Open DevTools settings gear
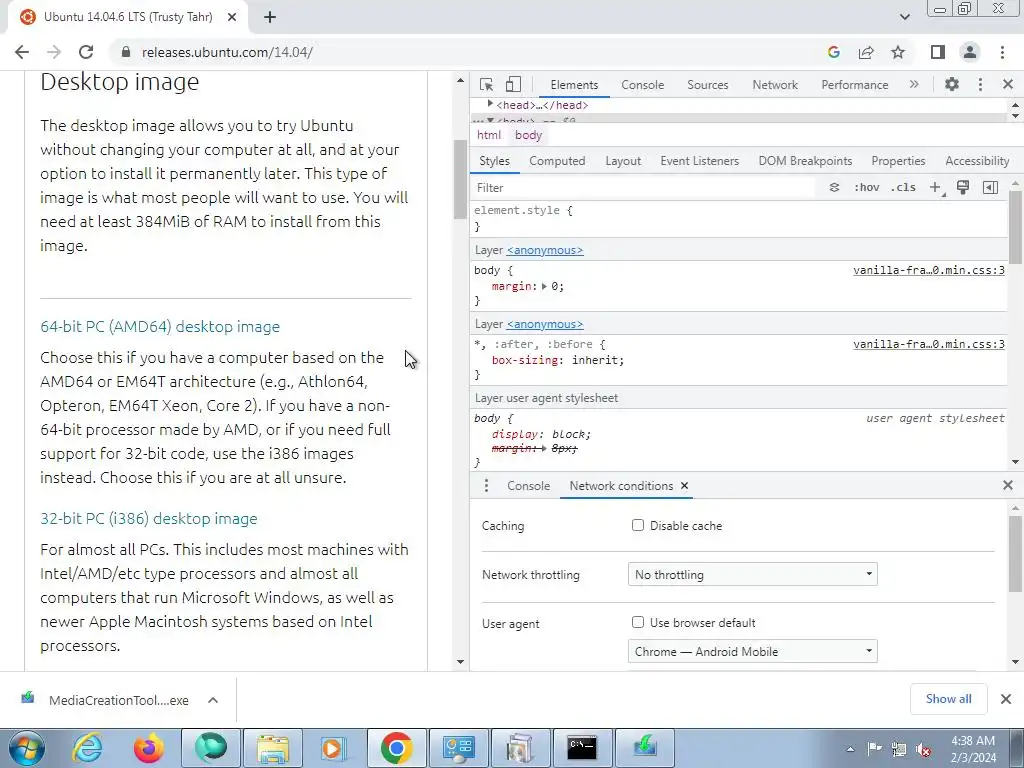 952,84
